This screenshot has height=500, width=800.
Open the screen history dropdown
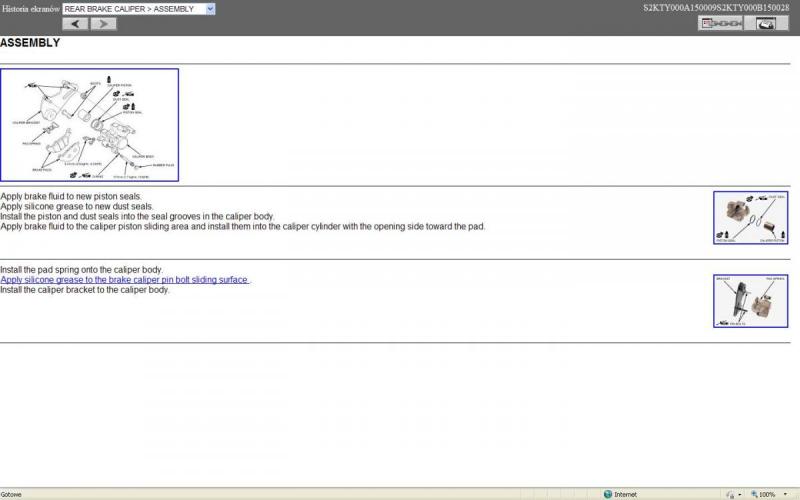click(x=210, y=9)
